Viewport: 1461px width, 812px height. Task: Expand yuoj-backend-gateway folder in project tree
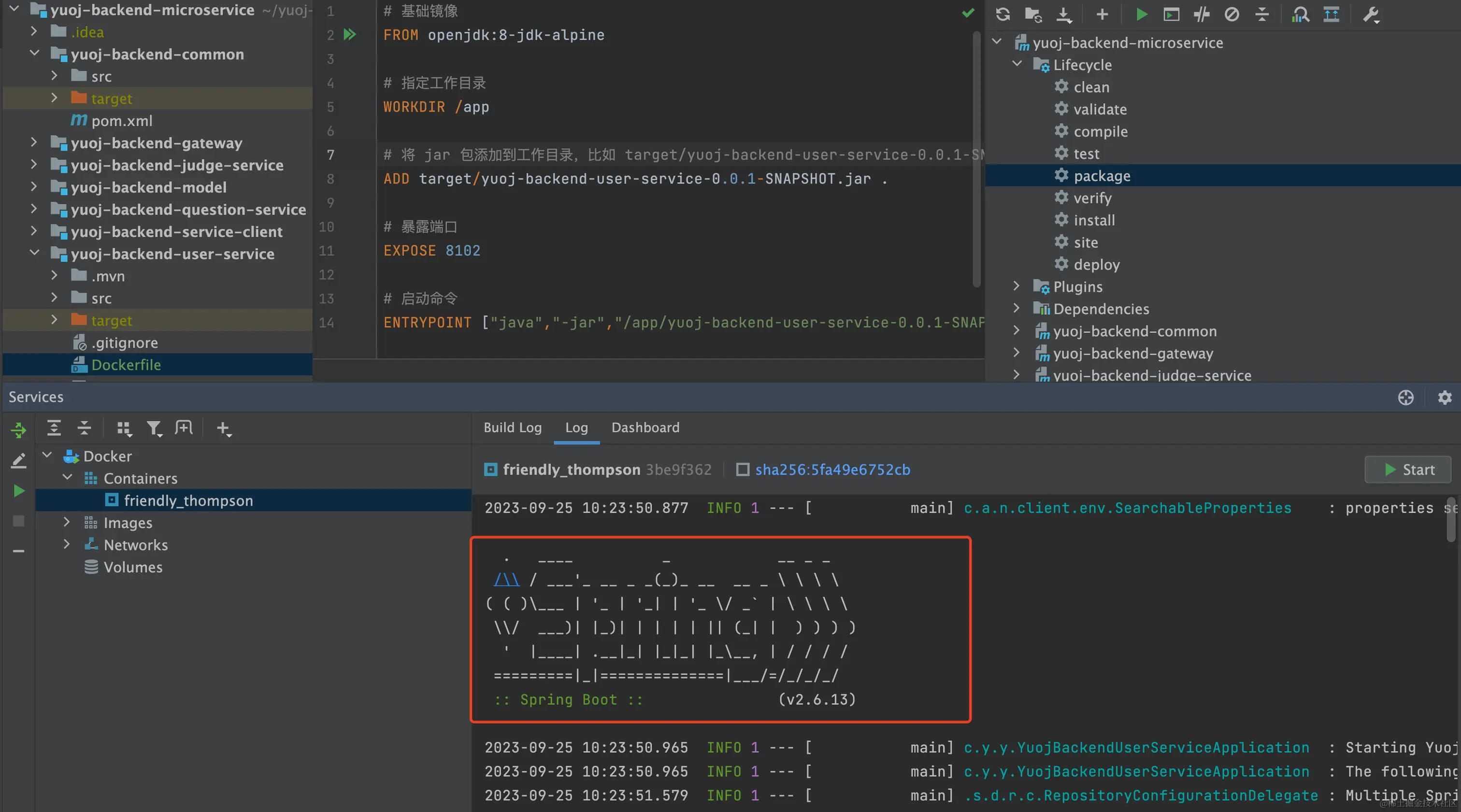point(33,143)
